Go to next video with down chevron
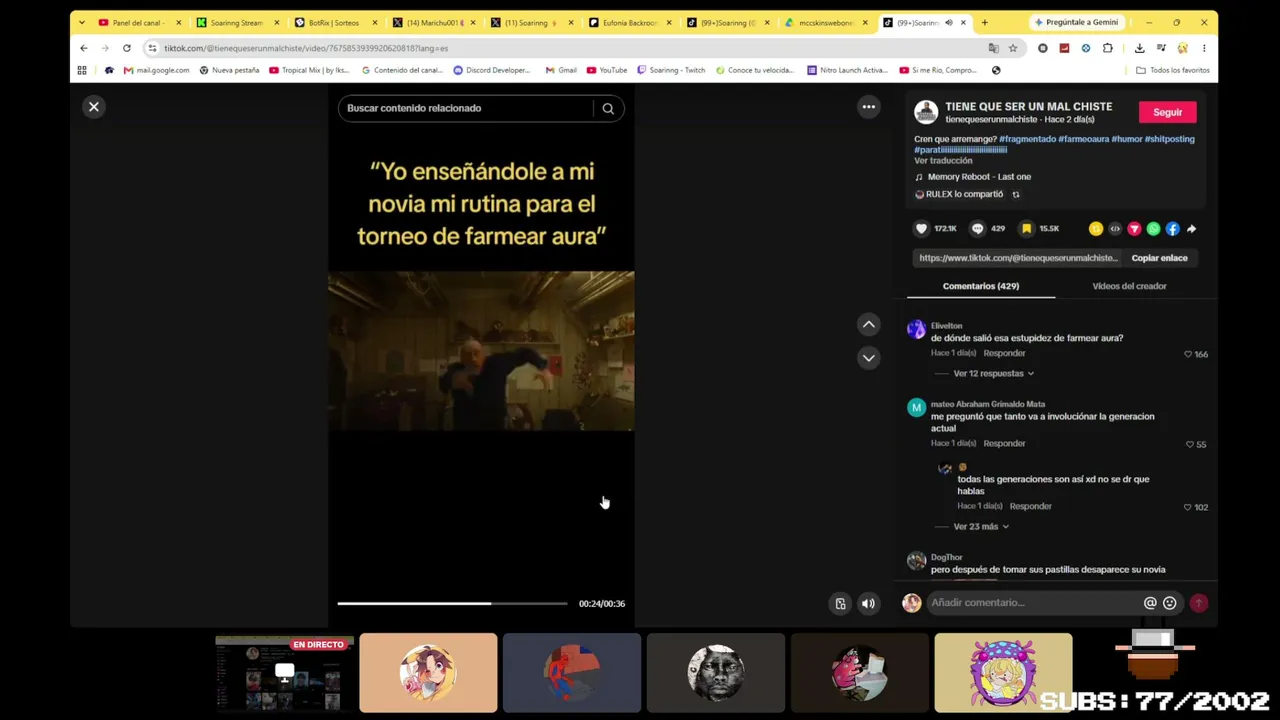 pyautogui.click(x=869, y=358)
